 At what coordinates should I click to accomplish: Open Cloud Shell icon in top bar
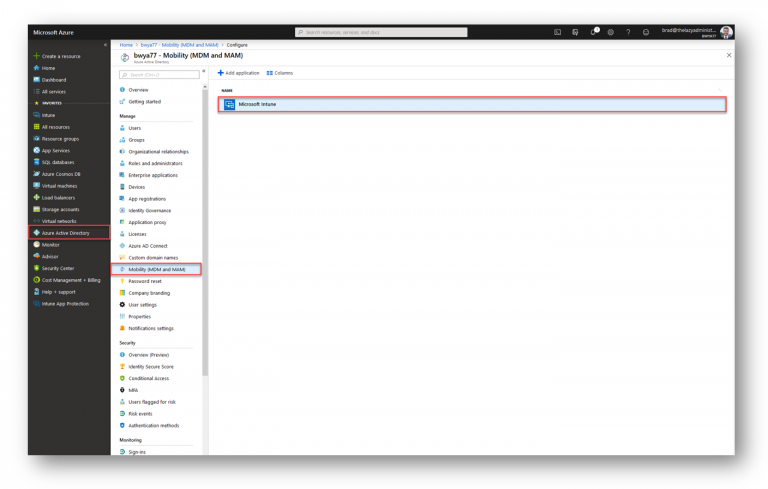pyautogui.click(x=557, y=32)
